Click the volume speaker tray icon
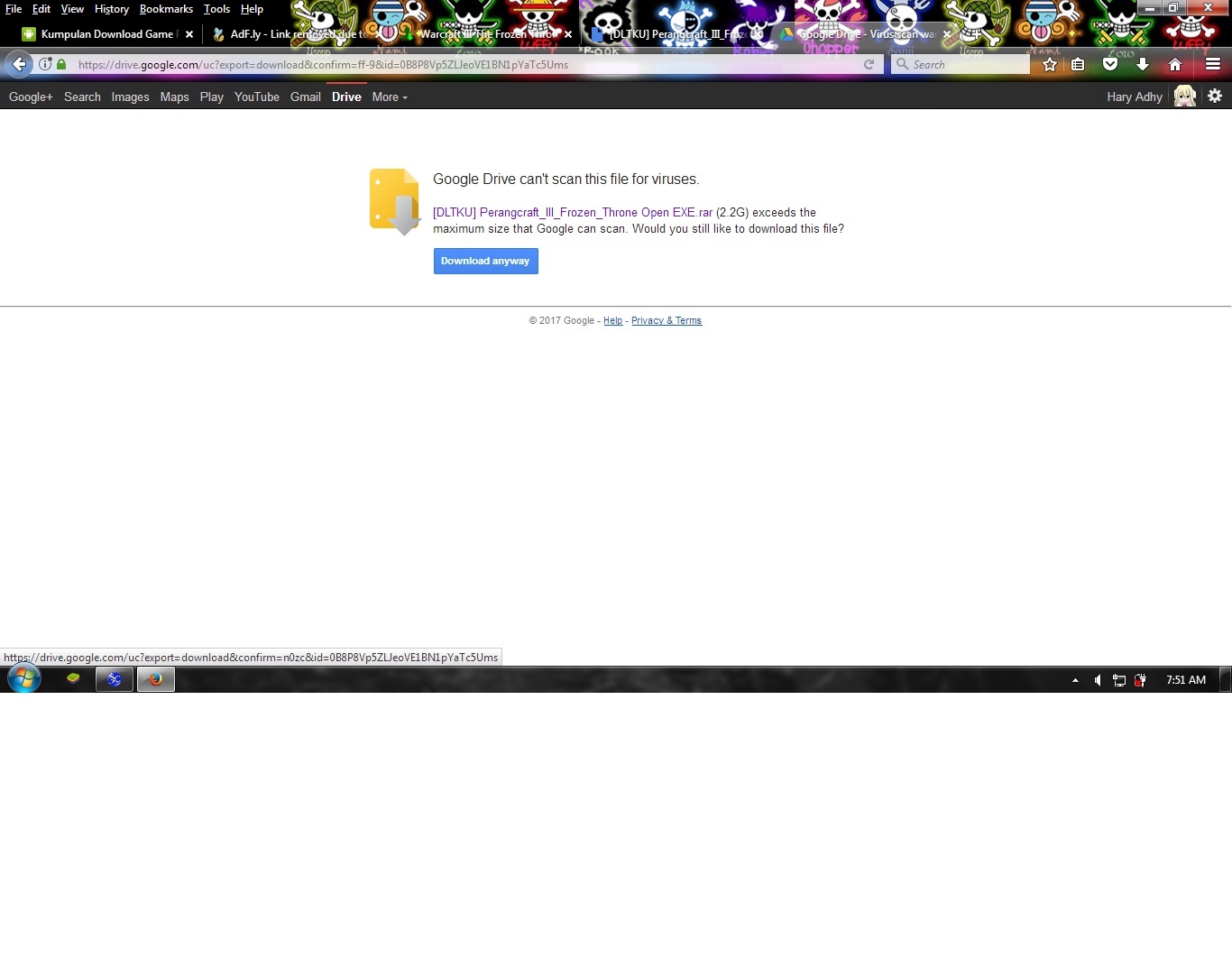 coord(1098,680)
